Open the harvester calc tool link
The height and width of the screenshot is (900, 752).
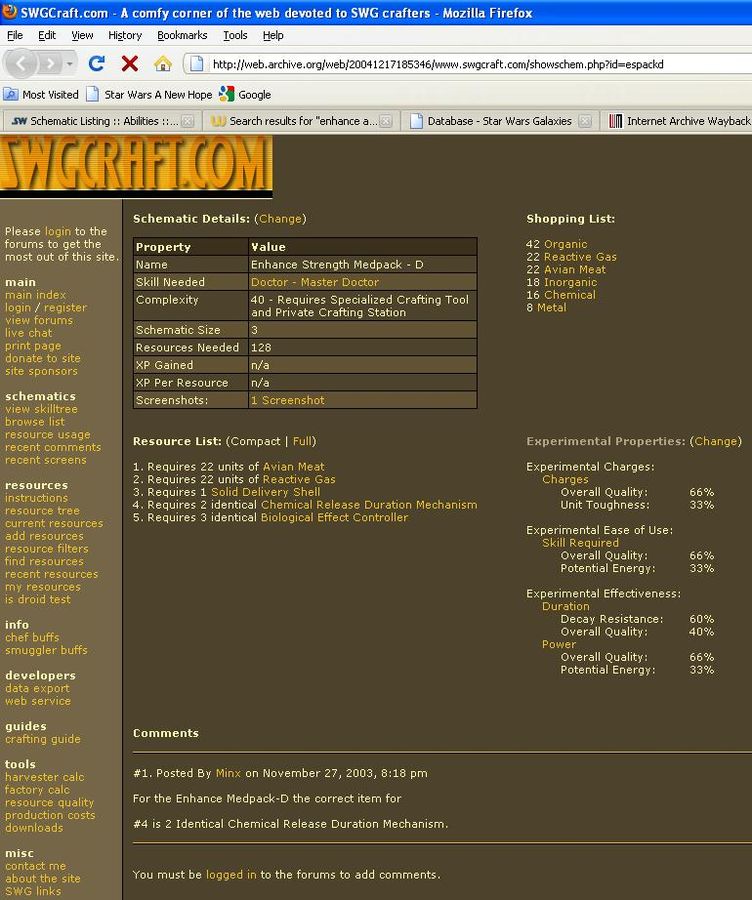point(44,777)
